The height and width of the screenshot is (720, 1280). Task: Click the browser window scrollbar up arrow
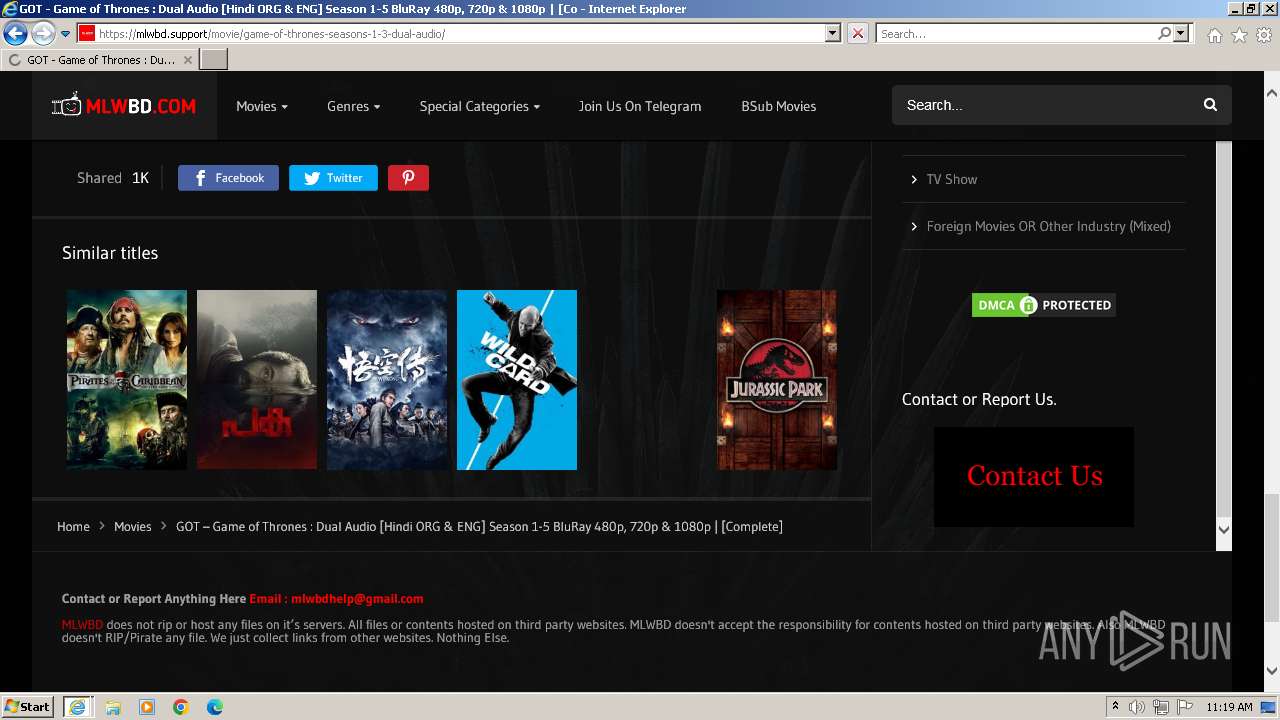[x=1271, y=93]
